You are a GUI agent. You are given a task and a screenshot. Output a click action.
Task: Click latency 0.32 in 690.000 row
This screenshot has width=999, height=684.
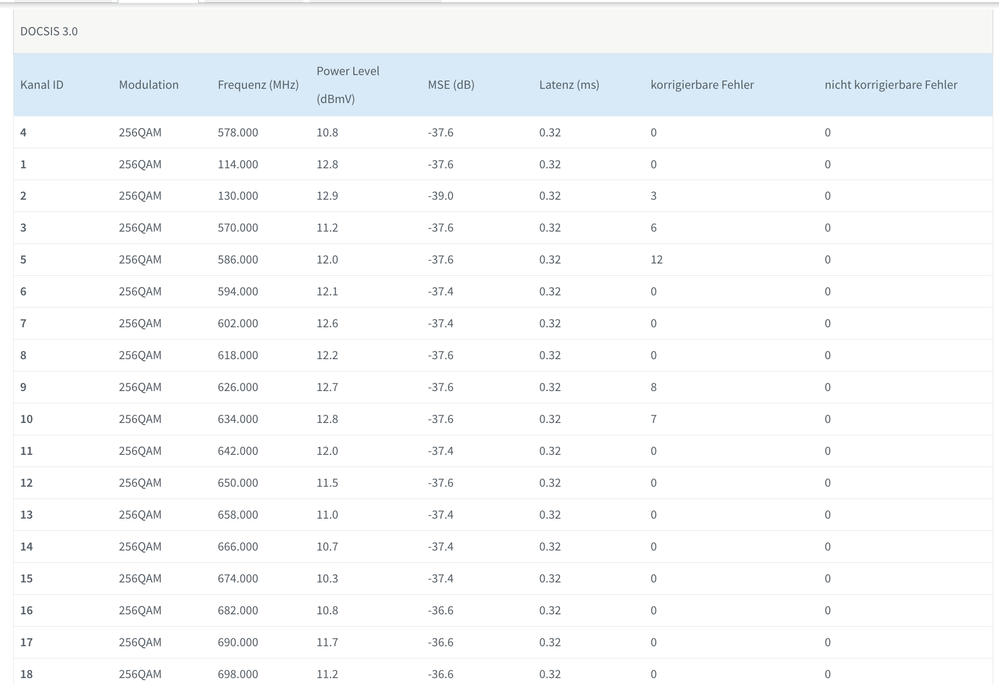tap(550, 642)
